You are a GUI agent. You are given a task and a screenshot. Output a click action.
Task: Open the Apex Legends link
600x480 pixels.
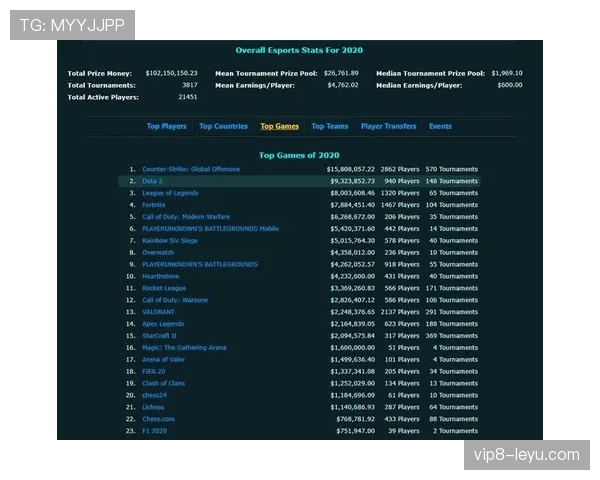pos(163,324)
